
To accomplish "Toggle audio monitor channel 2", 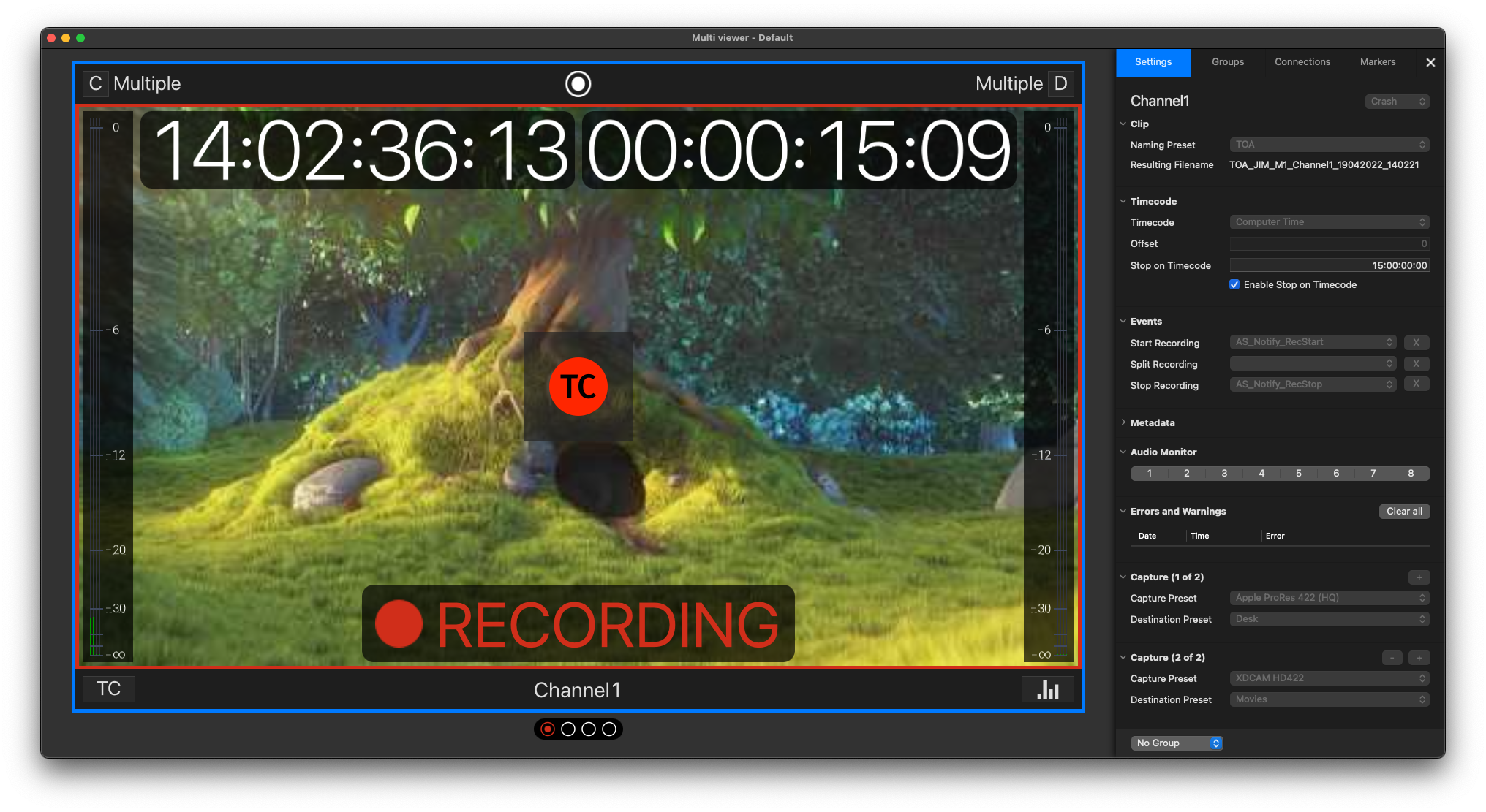I will (1187, 474).
